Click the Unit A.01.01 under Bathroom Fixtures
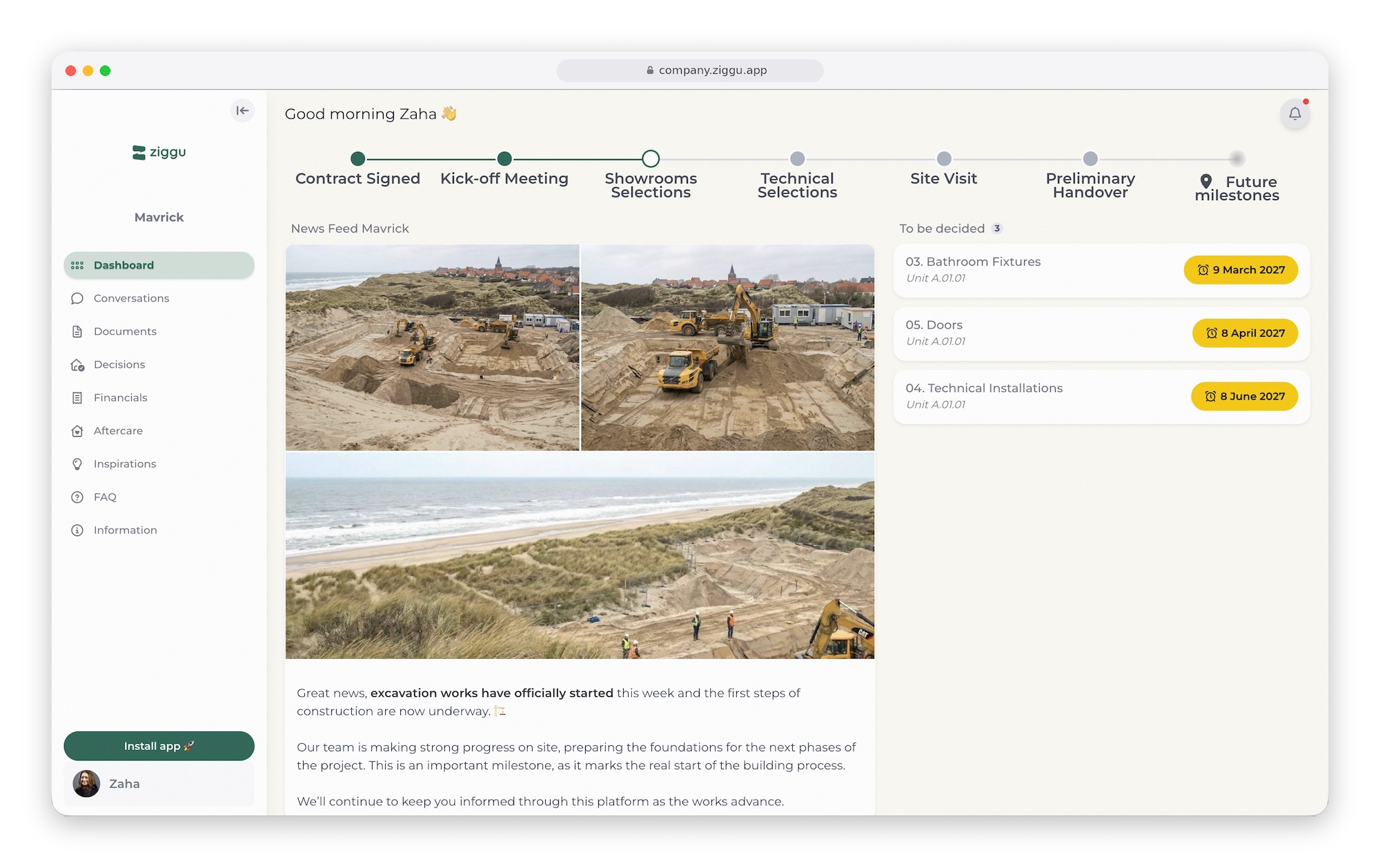The height and width of the screenshot is (868, 1380). point(936,278)
